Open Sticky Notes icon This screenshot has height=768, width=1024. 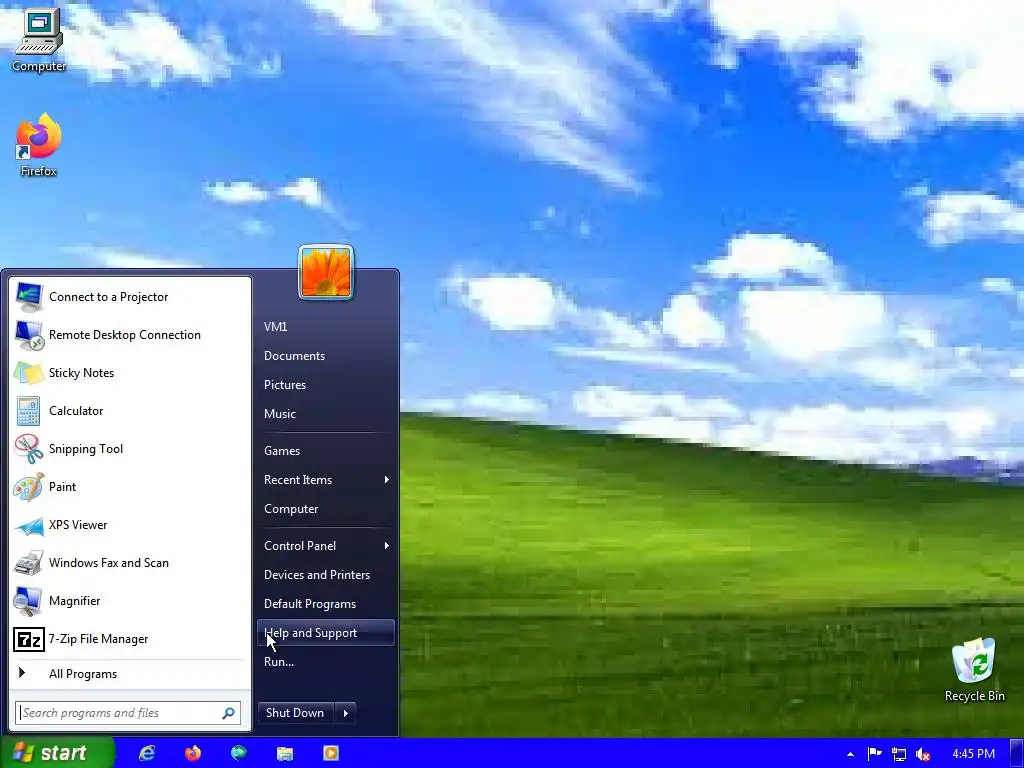[29, 373]
